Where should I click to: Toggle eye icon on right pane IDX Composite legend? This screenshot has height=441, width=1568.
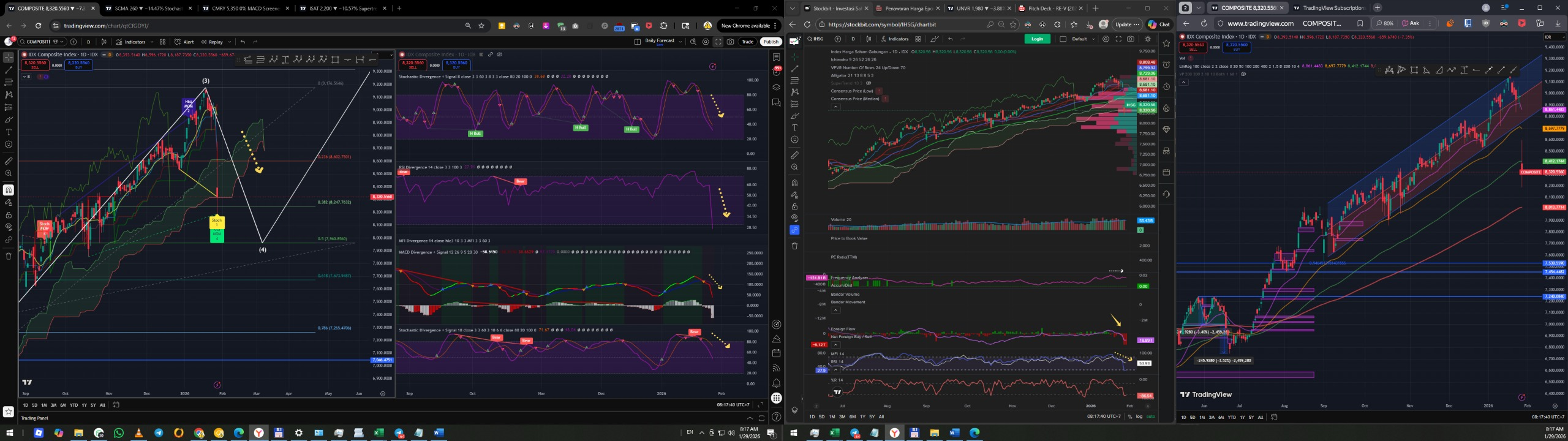tap(499, 55)
